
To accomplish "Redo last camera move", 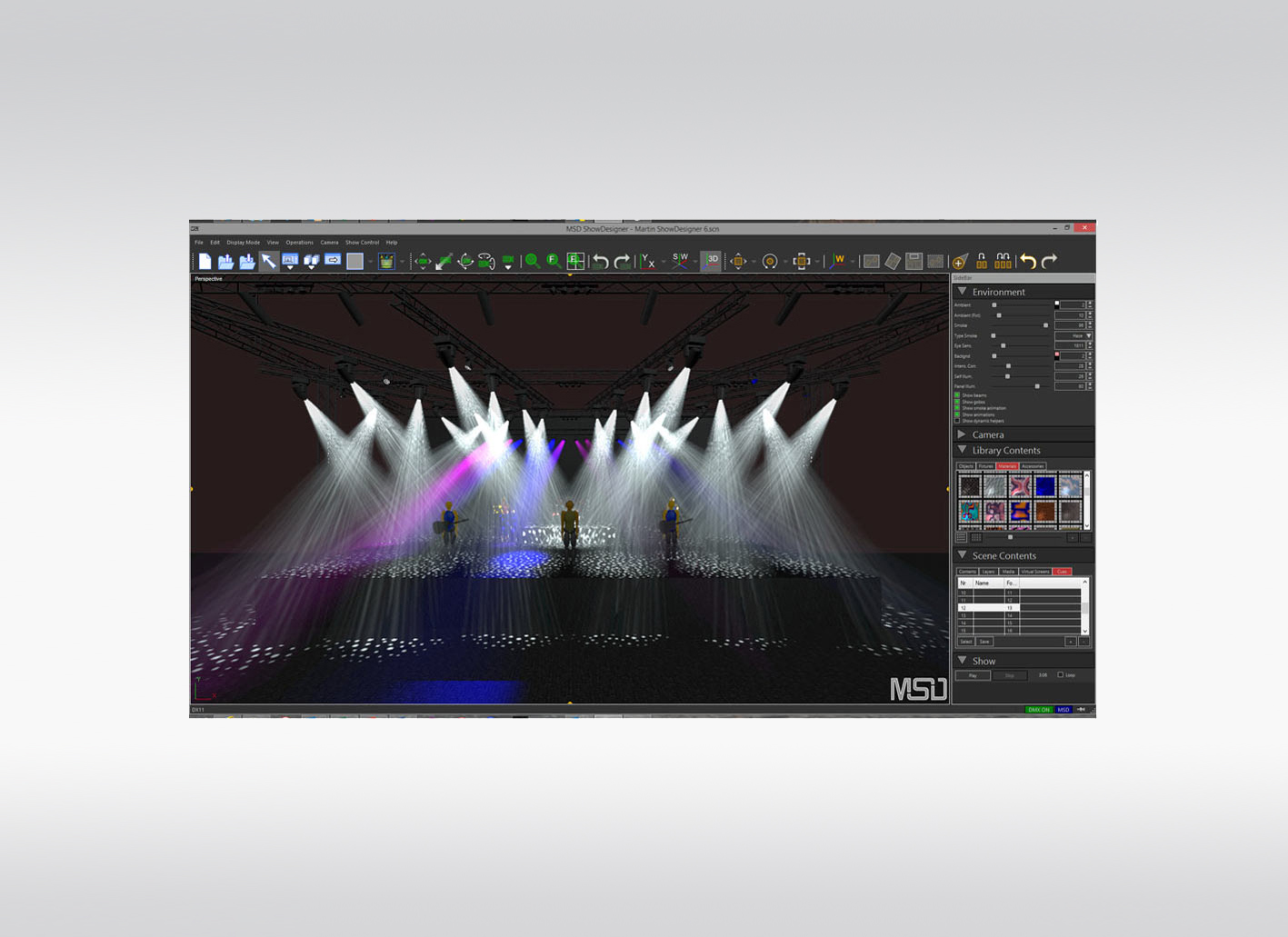I will pos(622,262).
